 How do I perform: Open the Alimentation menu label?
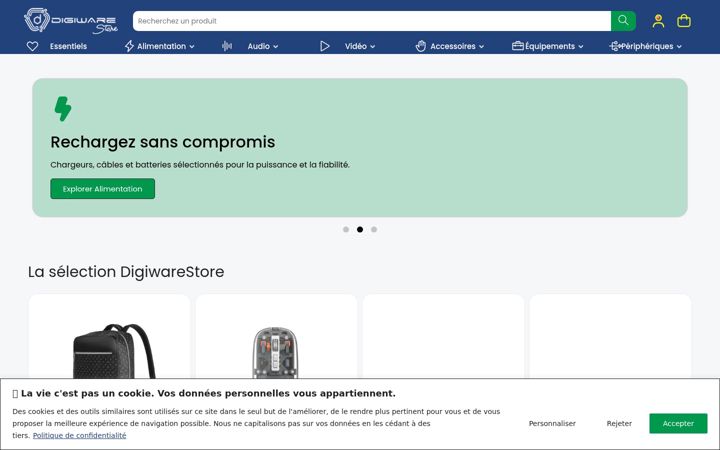coord(162,46)
